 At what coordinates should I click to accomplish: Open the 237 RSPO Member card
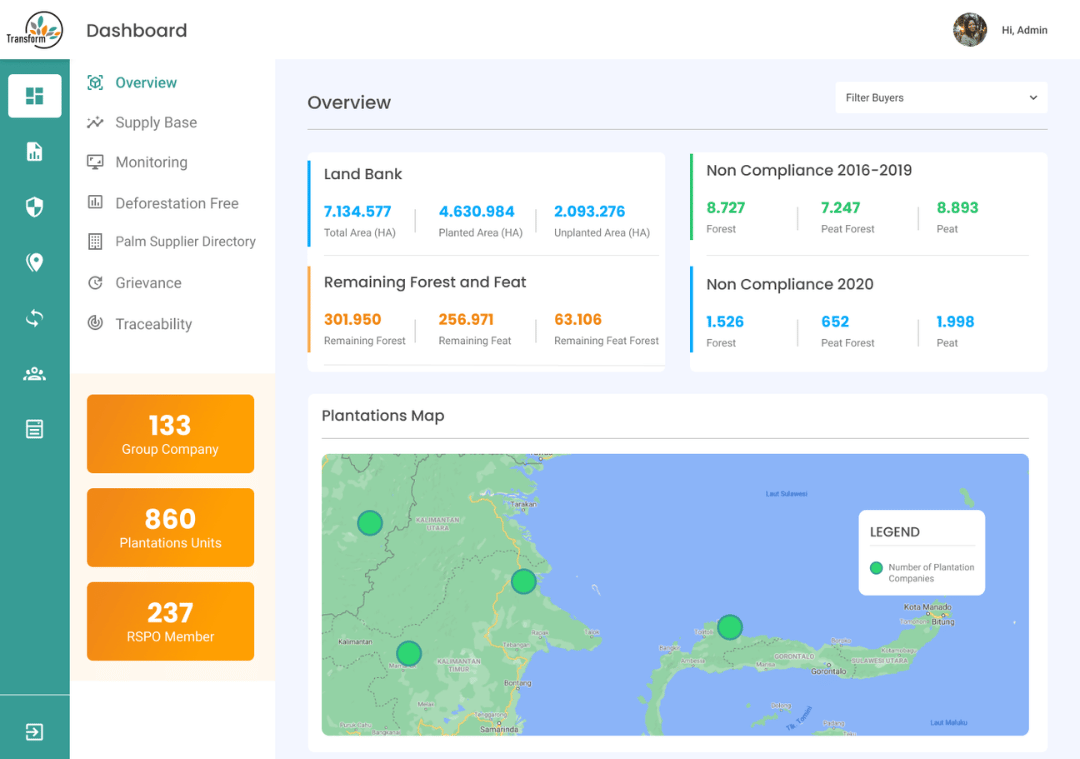click(x=170, y=621)
